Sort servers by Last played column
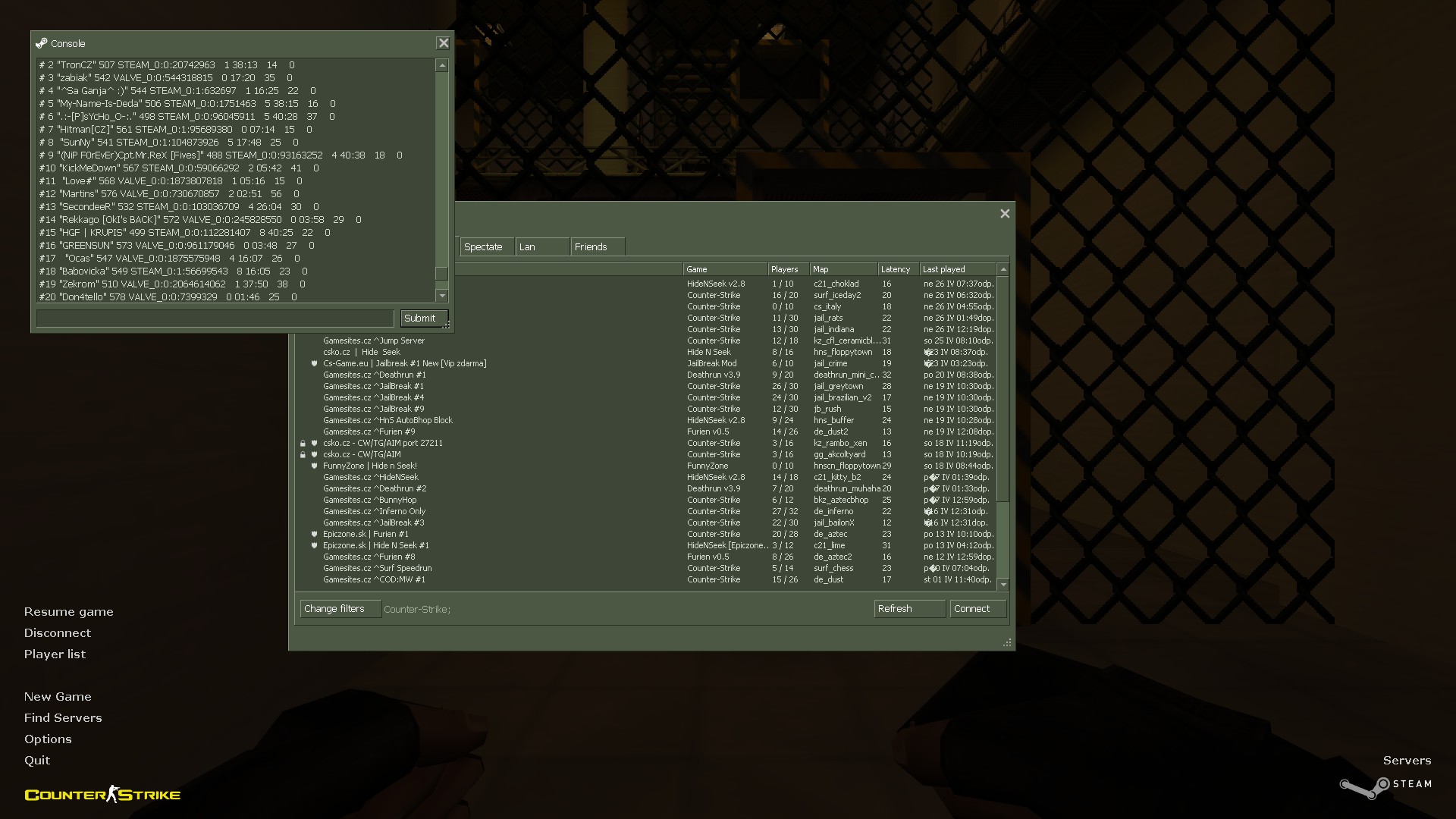The height and width of the screenshot is (819, 1456). (958, 269)
